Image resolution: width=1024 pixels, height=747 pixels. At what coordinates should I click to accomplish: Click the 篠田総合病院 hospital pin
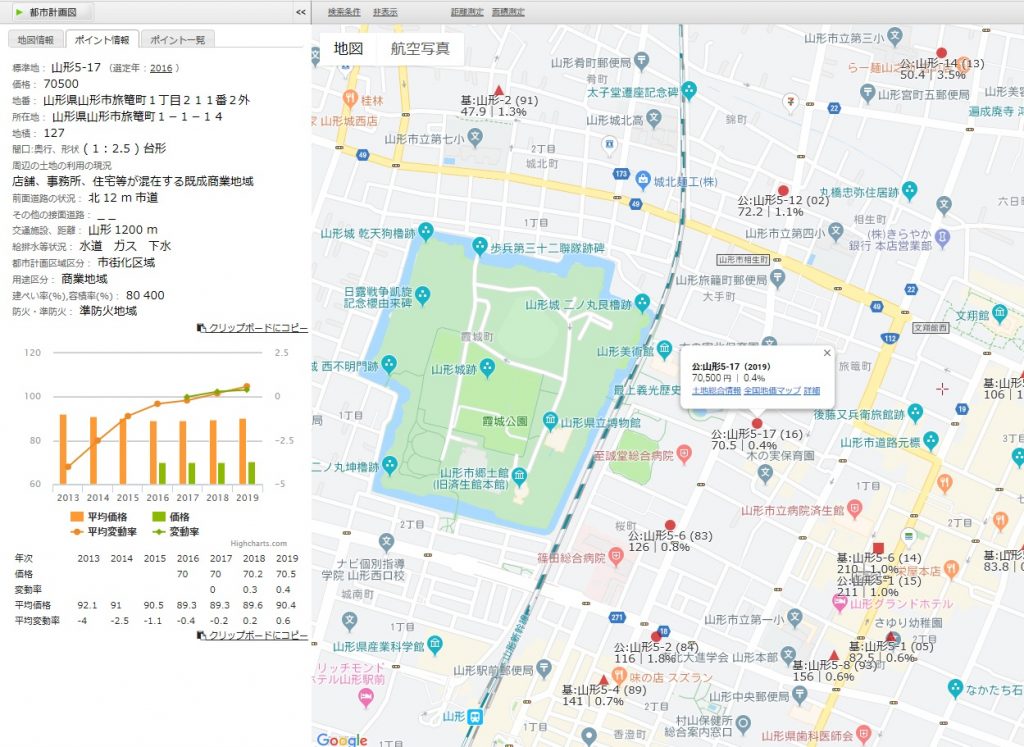615,556
